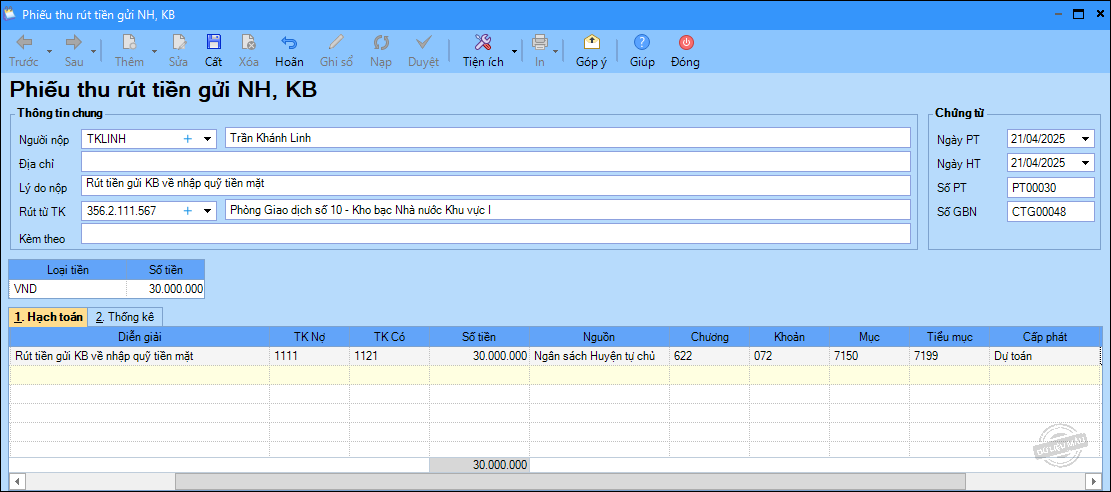Expand the In (print) dropdown arrow
Image resolution: width=1111 pixels, height=492 pixels.
tap(556, 52)
